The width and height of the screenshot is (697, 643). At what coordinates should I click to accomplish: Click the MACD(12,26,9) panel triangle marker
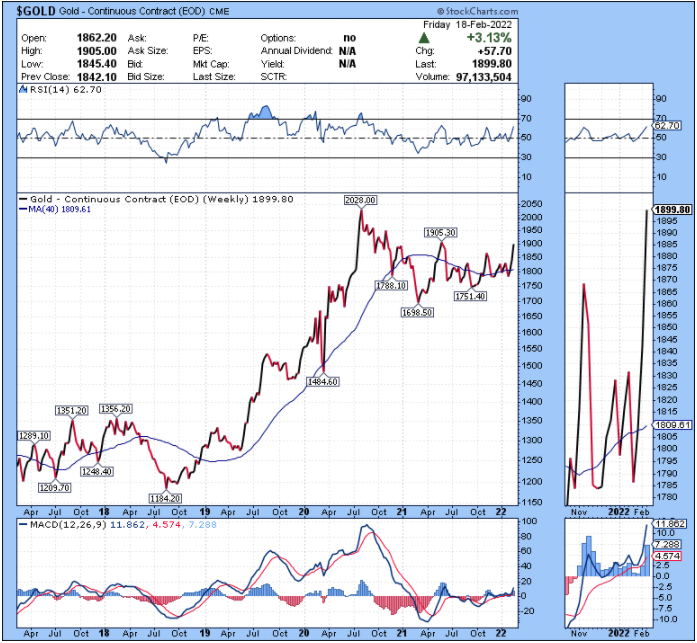(x=22, y=524)
